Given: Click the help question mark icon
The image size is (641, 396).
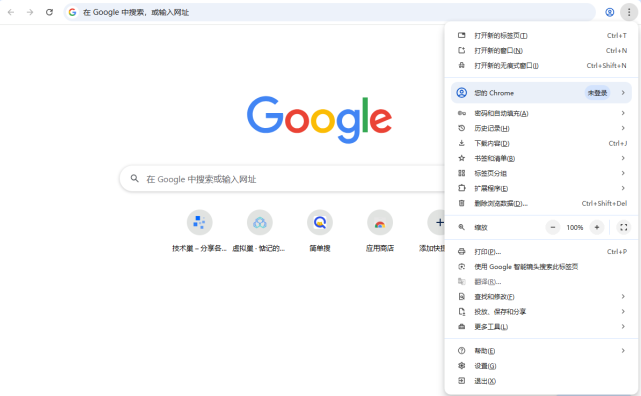Looking at the screenshot, I should 462,351.
